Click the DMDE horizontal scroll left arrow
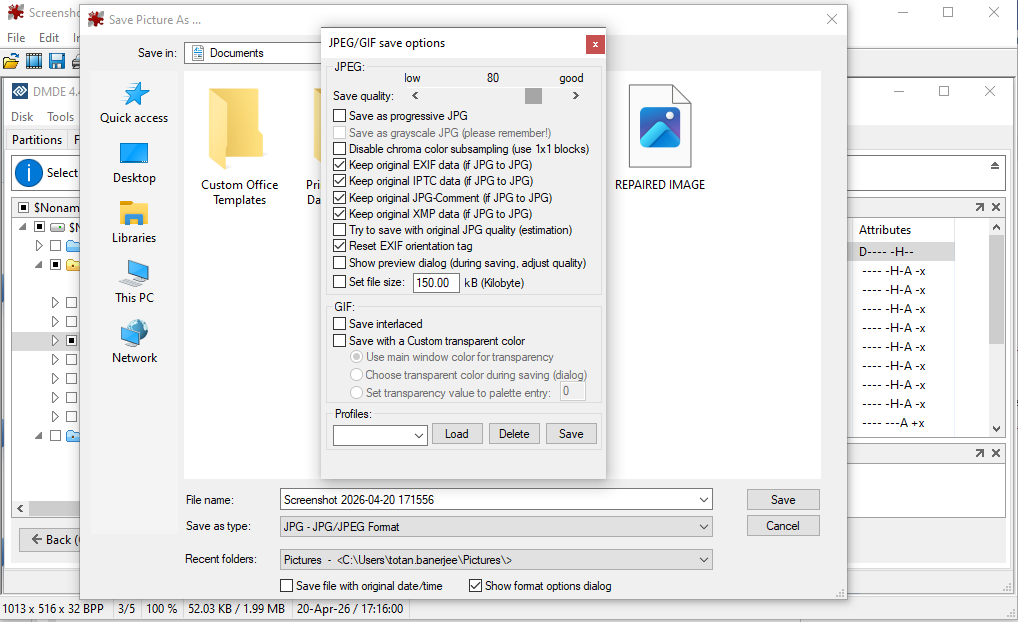This screenshot has height=622, width=1018. (21, 508)
